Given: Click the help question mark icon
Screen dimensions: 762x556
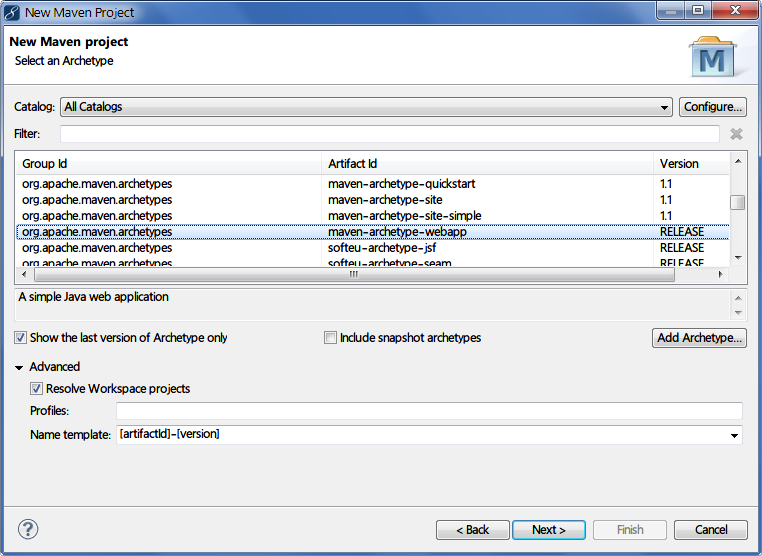Looking at the screenshot, I should [x=28, y=529].
